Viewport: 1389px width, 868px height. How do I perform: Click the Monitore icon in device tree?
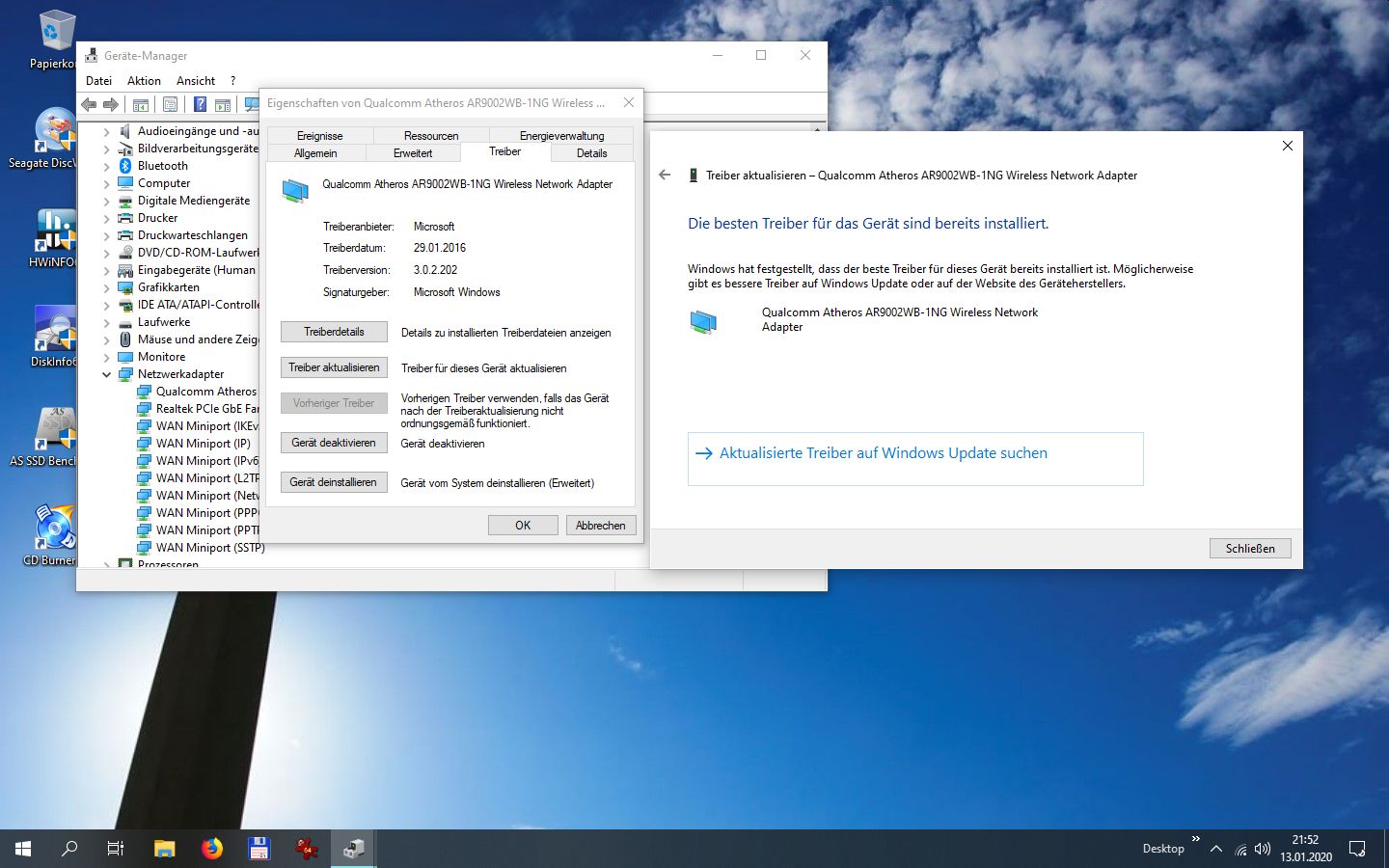tap(125, 357)
